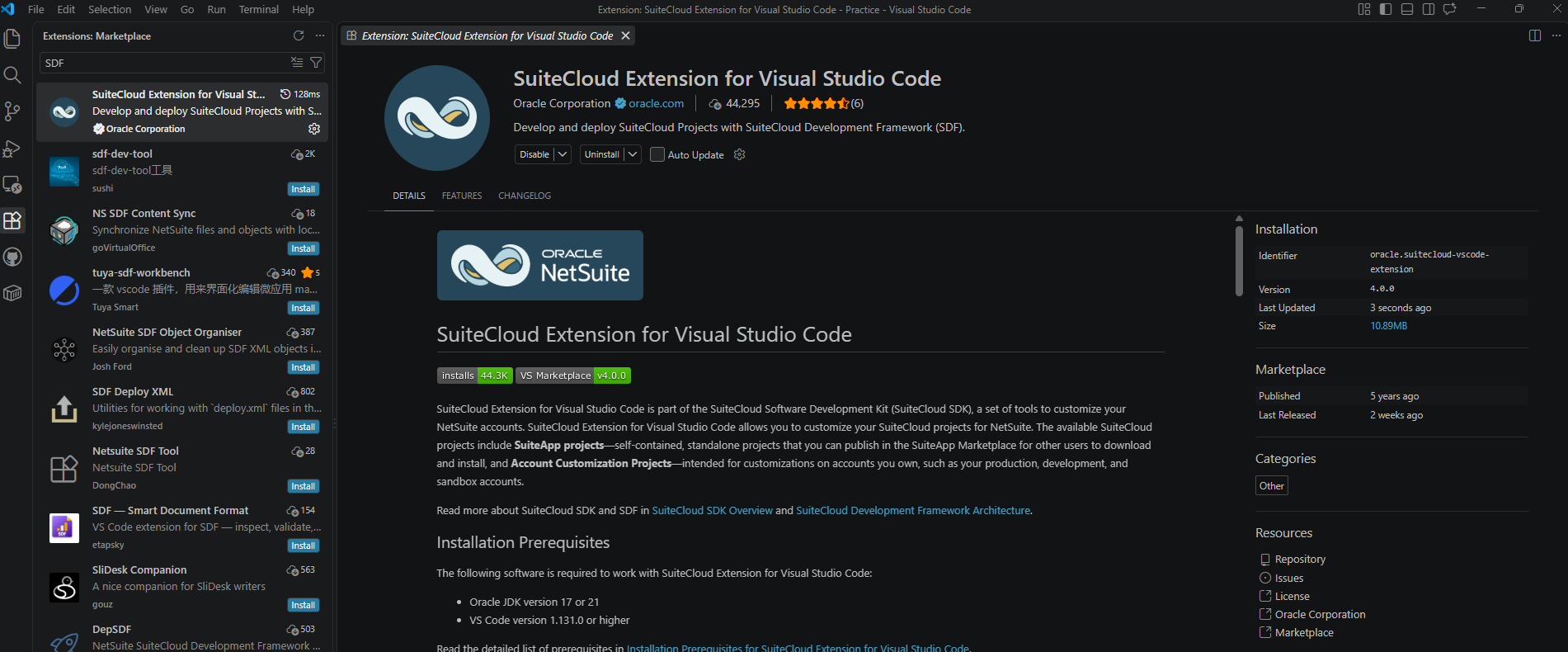1568x652 pixels.
Task: Open extension settings gear next to Auto Update
Action: (x=740, y=154)
